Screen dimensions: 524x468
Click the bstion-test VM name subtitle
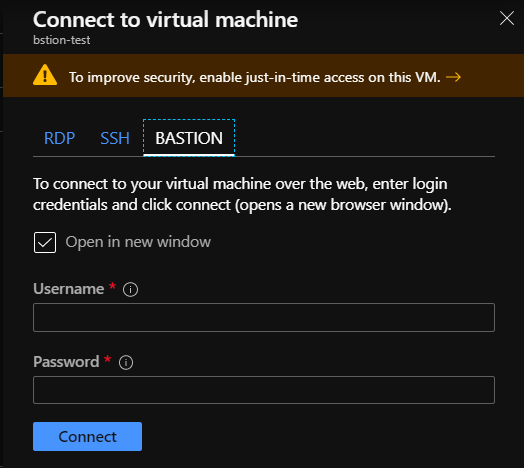click(61, 40)
